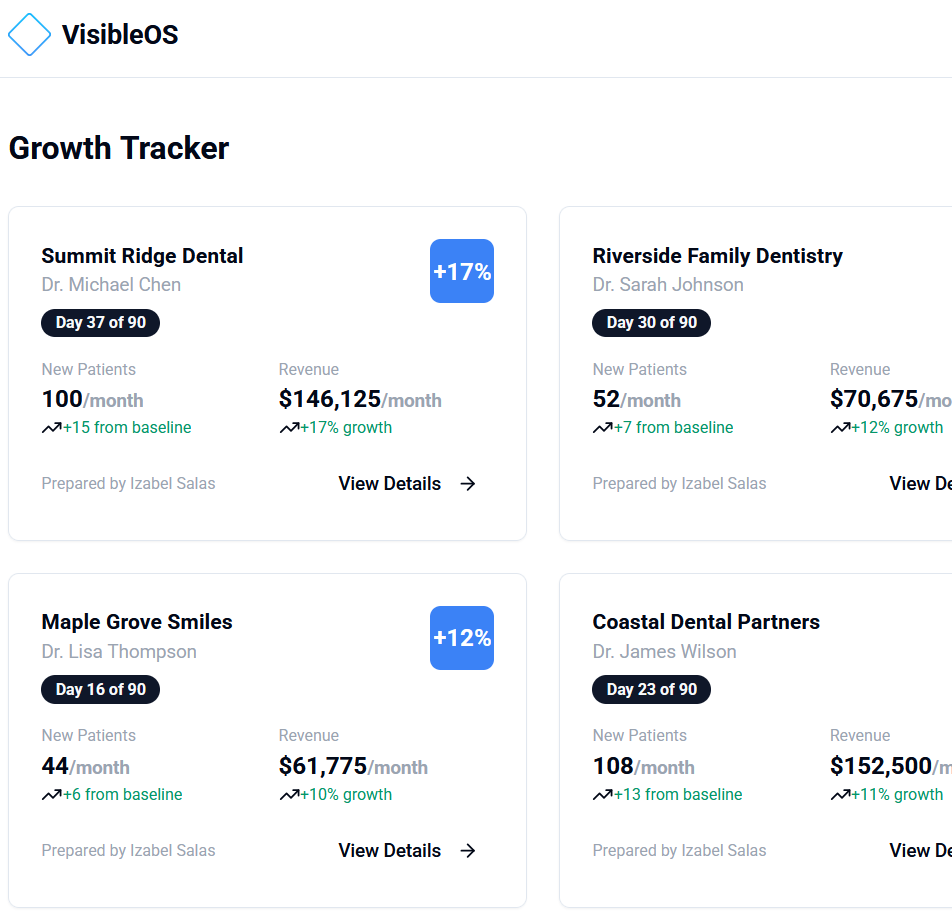Viewport: 952px width, 911px height.
Task: Click the arrow icon in Maple Grove Smiles card
Action: (468, 851)
